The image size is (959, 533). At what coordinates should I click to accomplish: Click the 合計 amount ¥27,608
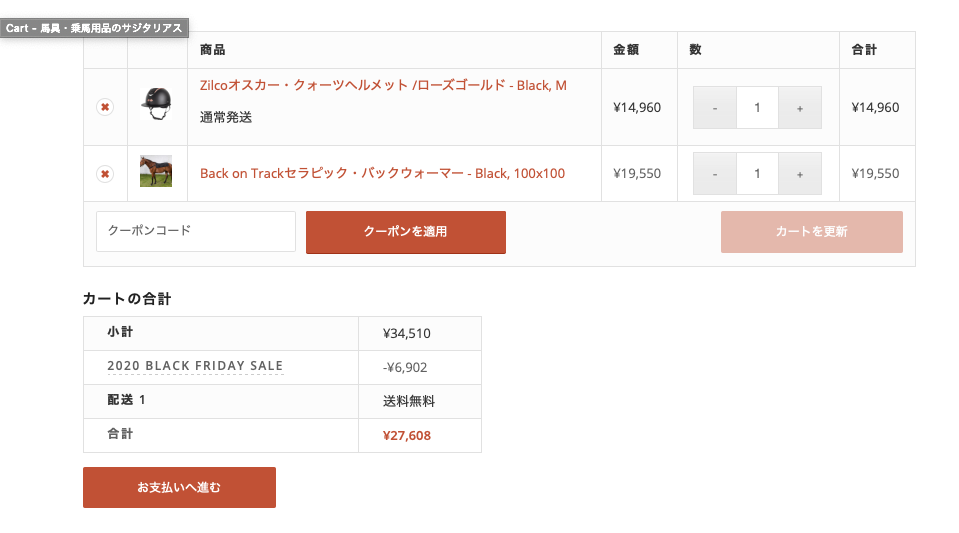[x=407, y=436]
